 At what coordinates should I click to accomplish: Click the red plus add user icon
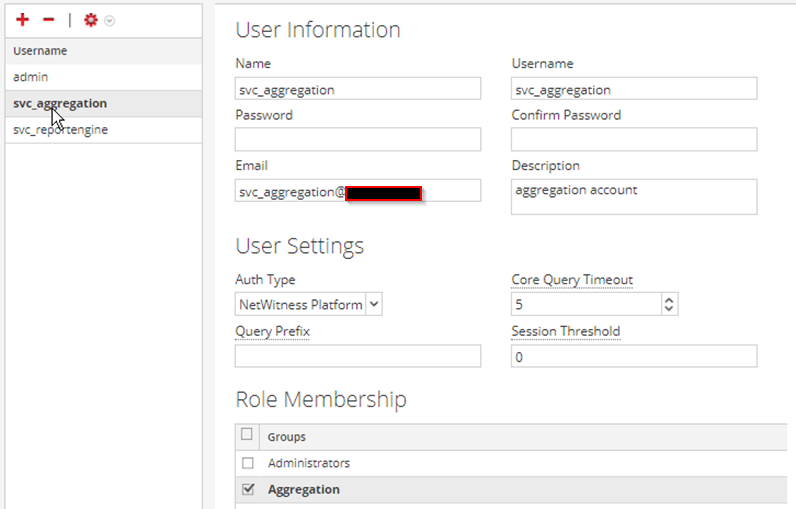(22, 20)
